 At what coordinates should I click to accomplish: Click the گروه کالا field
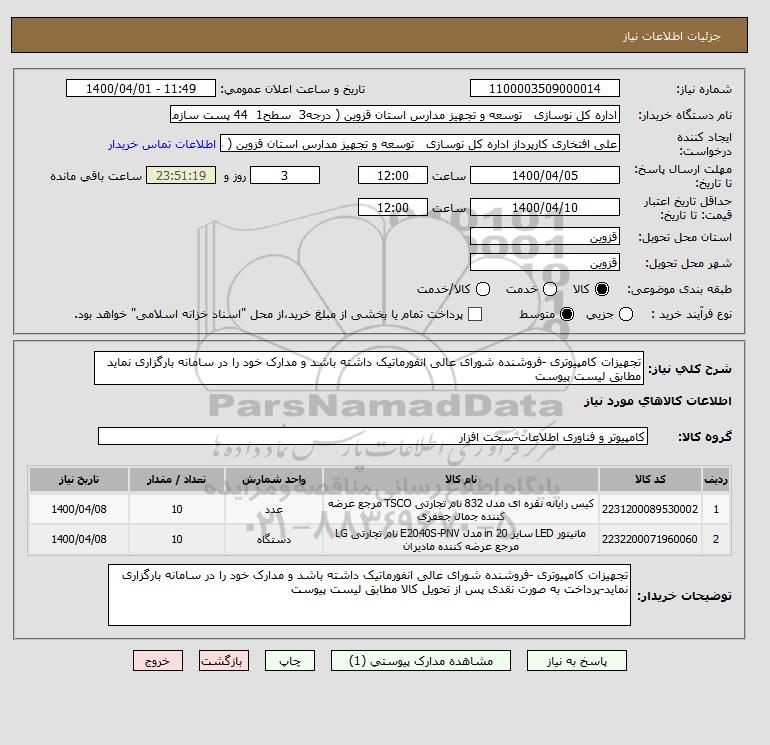pyautogui.click(x=373, y=436)
